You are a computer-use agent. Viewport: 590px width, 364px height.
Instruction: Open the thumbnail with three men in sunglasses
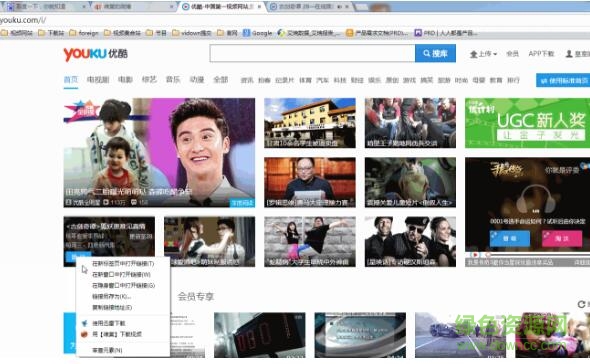410,242
